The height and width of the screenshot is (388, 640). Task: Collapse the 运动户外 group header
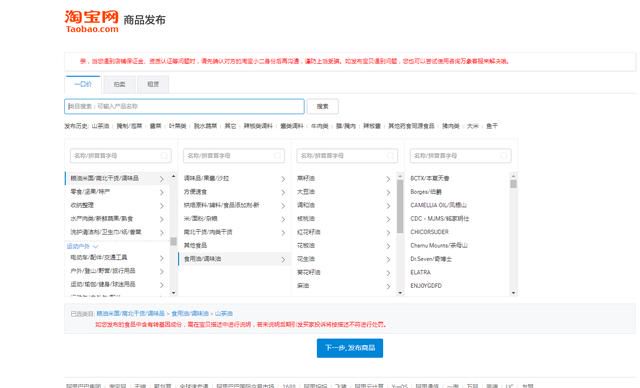click(x=82, y=246)
